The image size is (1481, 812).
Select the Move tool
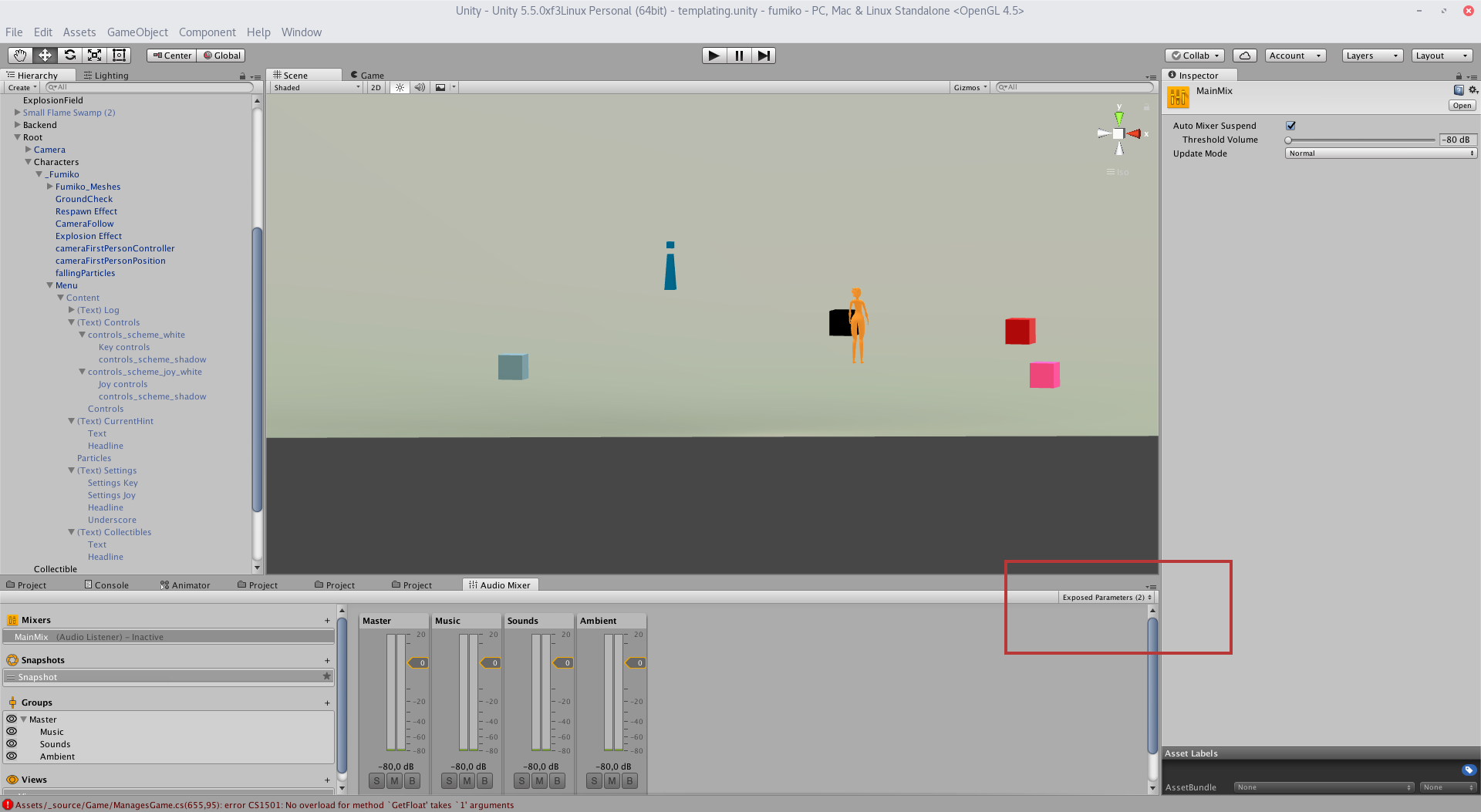pyautogui.click(x=44, y=55)
